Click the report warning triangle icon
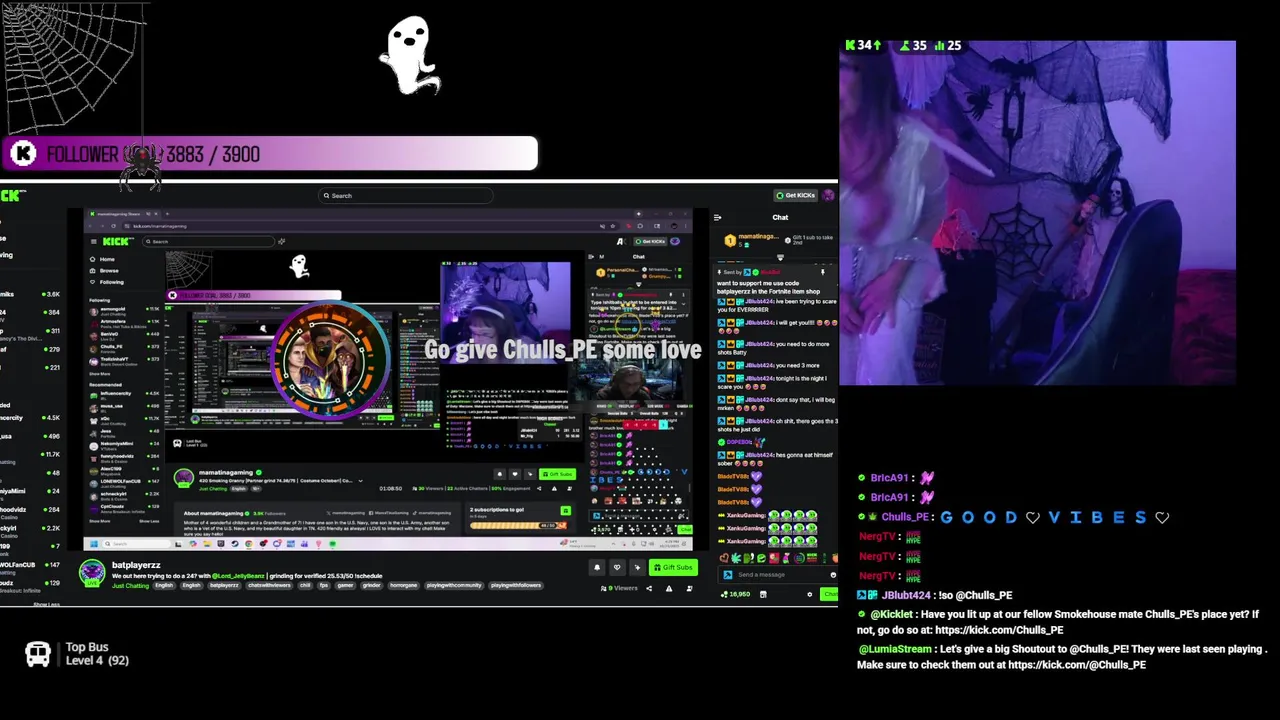Screen dimensions: 1280x720 [669, 588]
